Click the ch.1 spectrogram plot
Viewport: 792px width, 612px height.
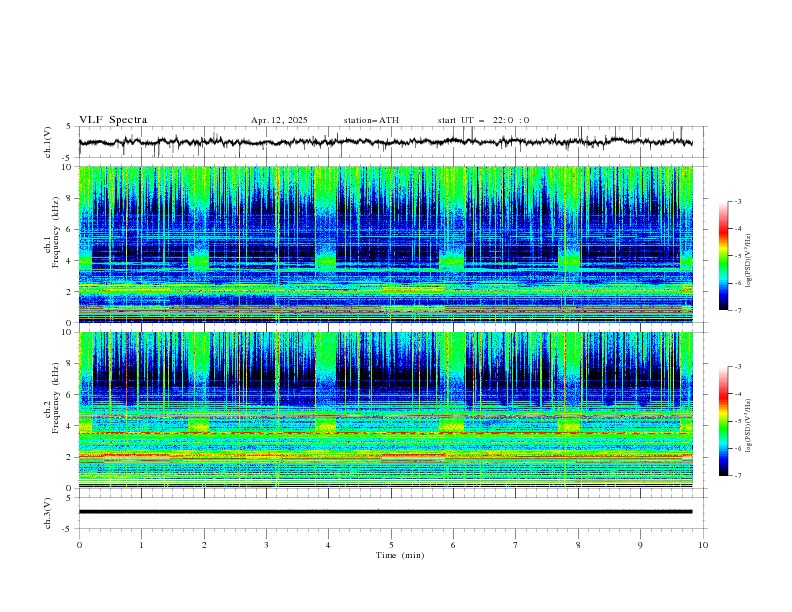point(386,244)
